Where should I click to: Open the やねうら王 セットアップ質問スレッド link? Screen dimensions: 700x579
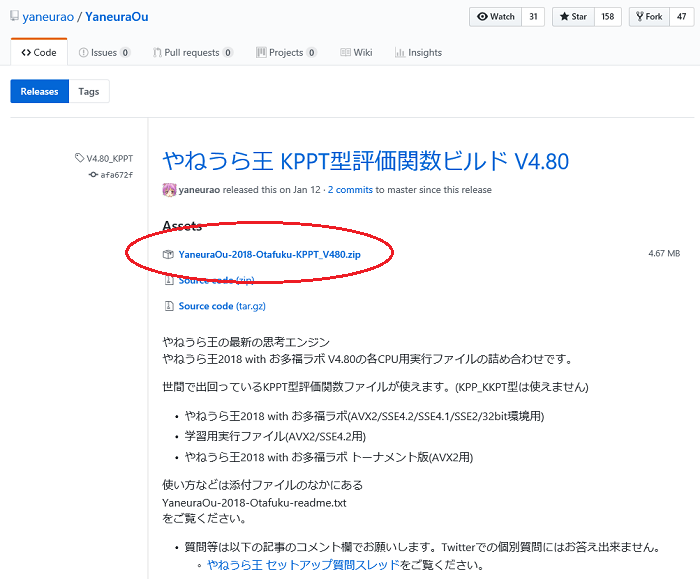pyautogui.click(x=304, y=565)
